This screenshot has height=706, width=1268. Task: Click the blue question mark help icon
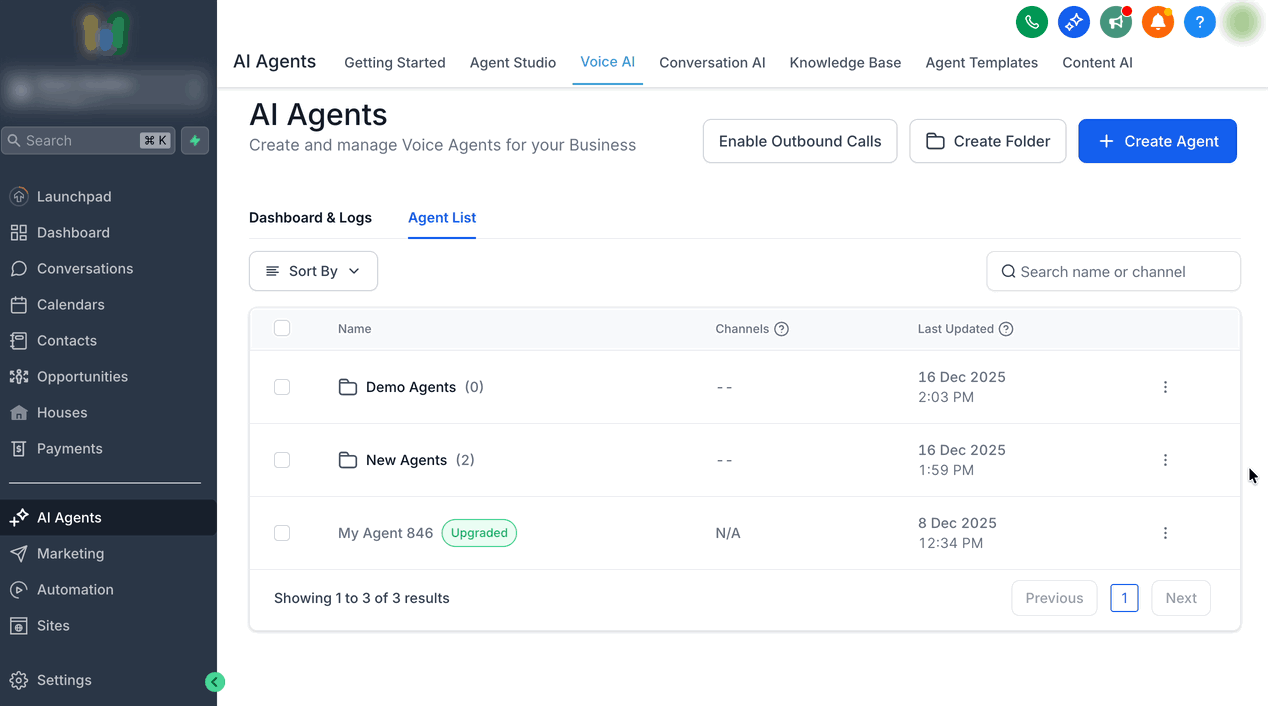click(x=1200, y=22)
